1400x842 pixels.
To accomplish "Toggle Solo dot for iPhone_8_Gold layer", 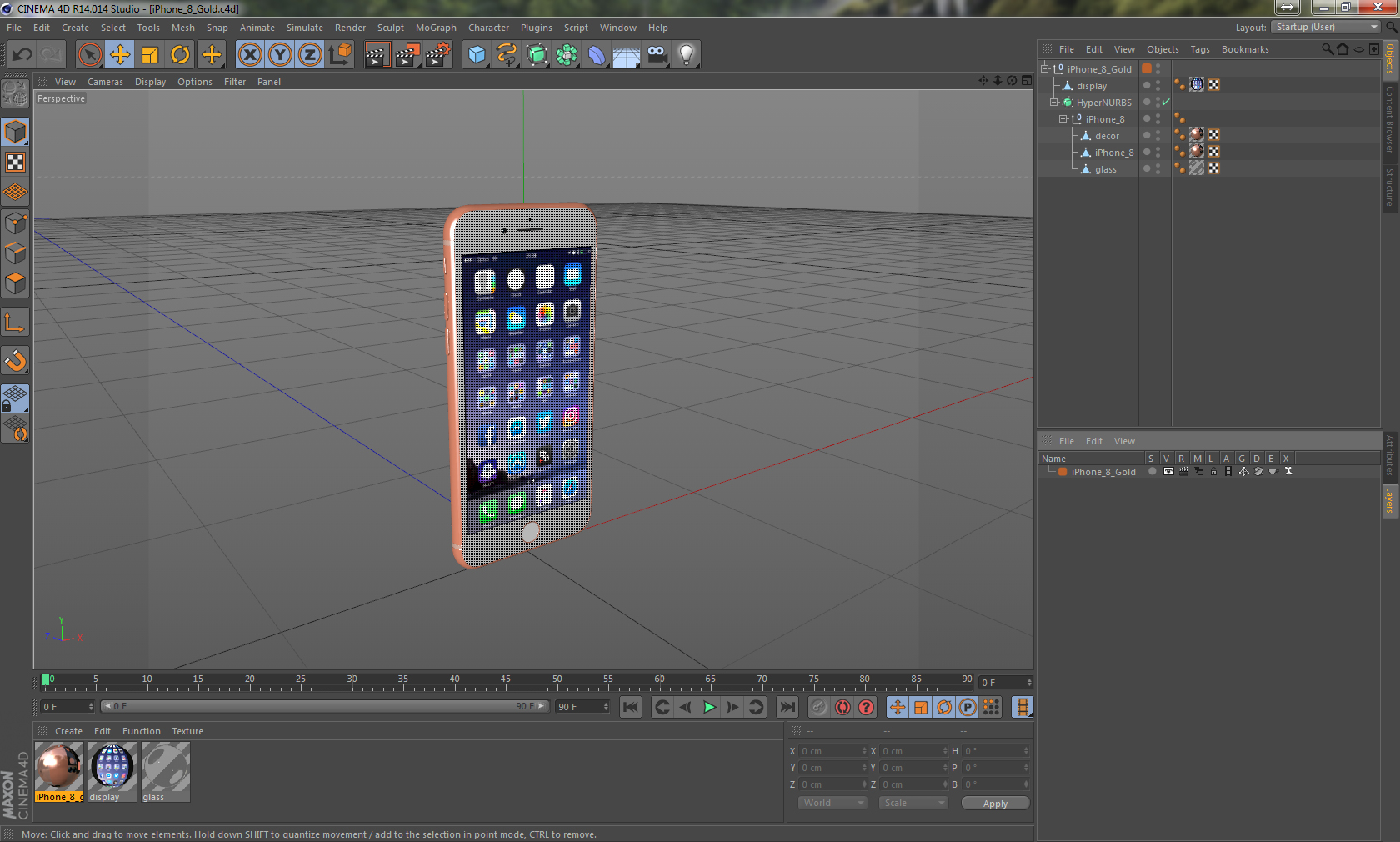I will [x=1152, y=471].
